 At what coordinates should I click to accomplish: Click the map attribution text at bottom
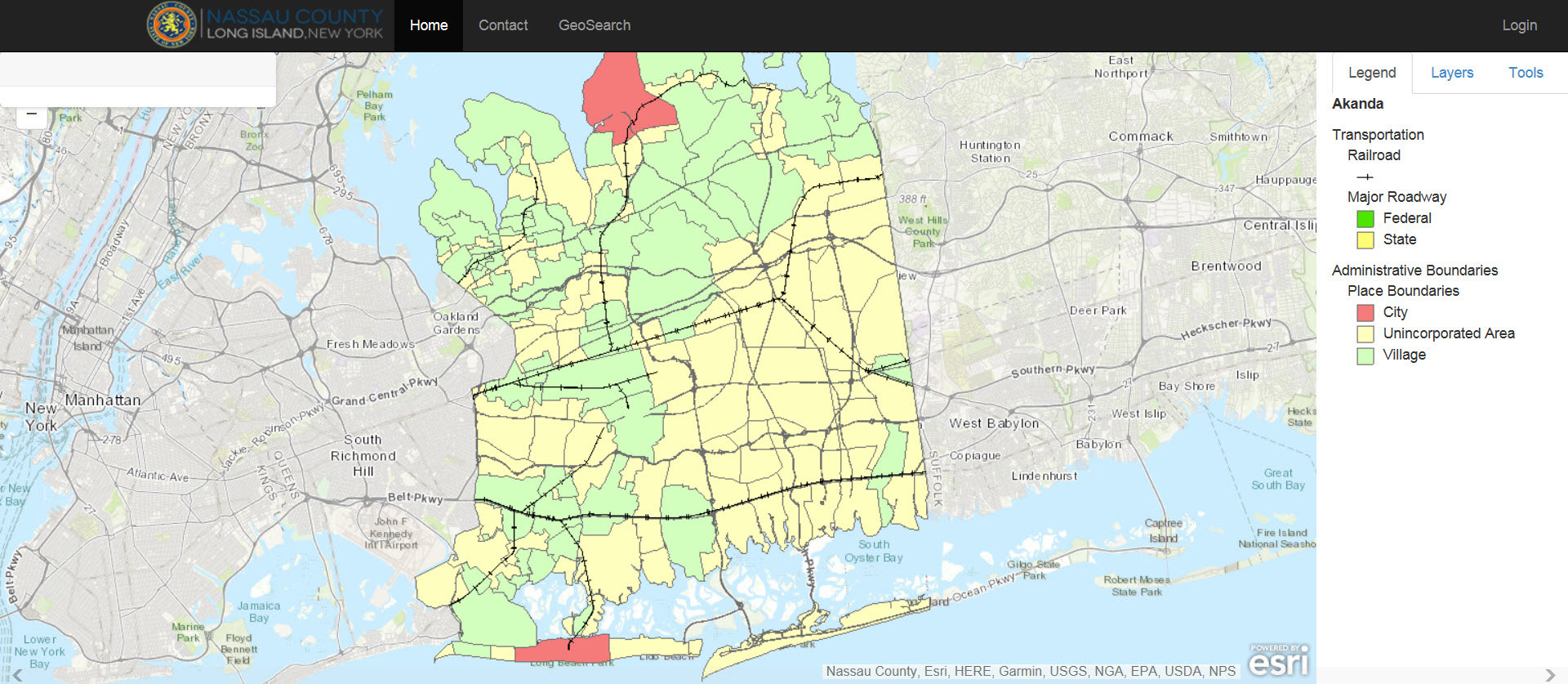click(1030, 671)
